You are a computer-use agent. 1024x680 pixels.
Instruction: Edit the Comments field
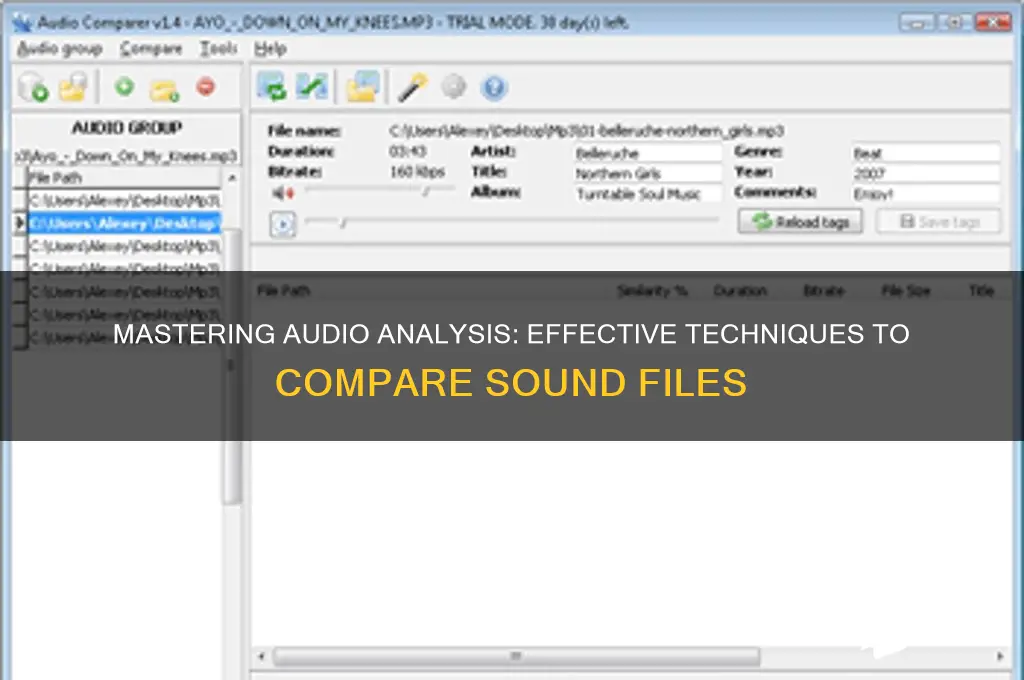tap(925, 193)
